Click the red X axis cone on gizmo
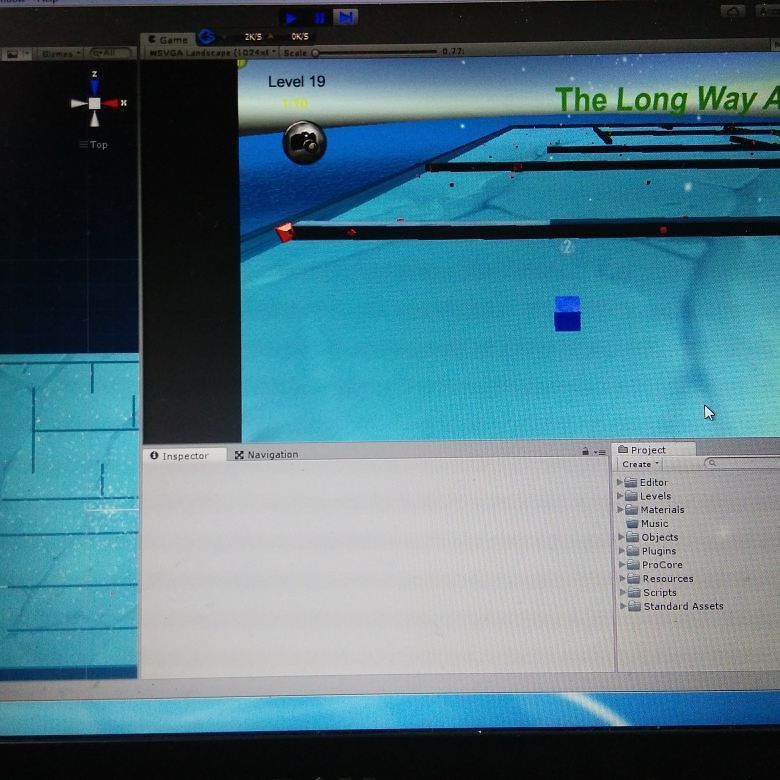 (110, 103)
